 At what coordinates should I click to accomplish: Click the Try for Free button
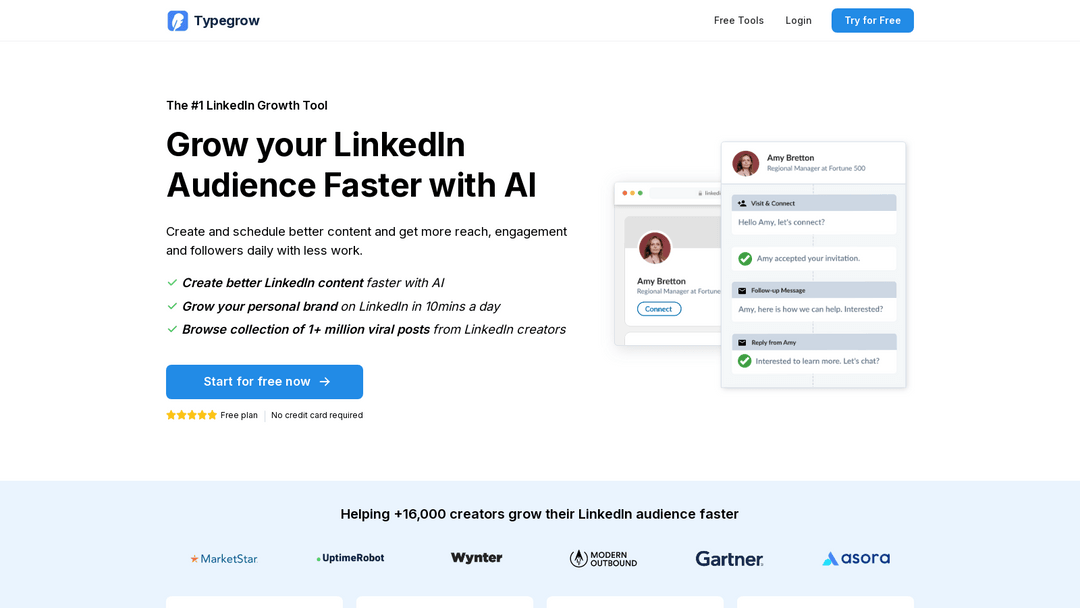(872, 21)
